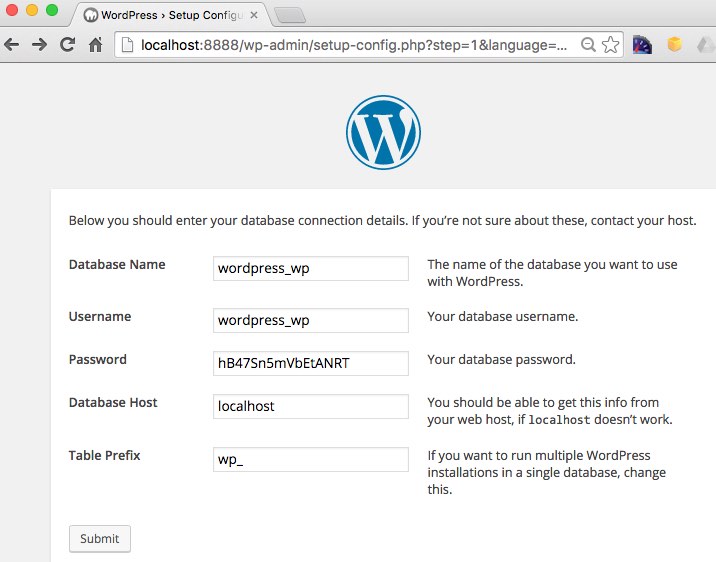
Task: Go to the browser home page
Action: [96, 44]
